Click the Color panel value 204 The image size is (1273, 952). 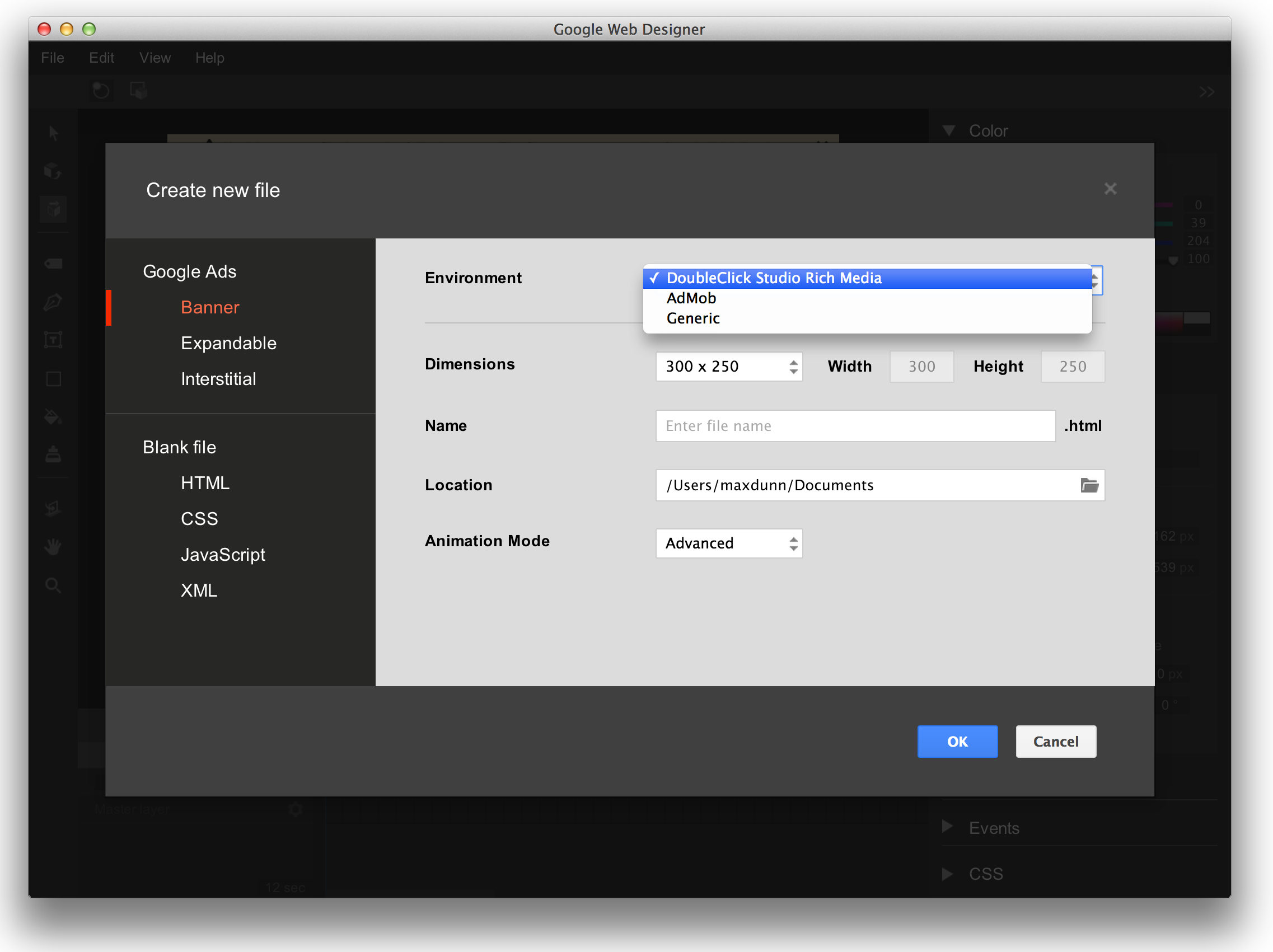[1197, 241]
